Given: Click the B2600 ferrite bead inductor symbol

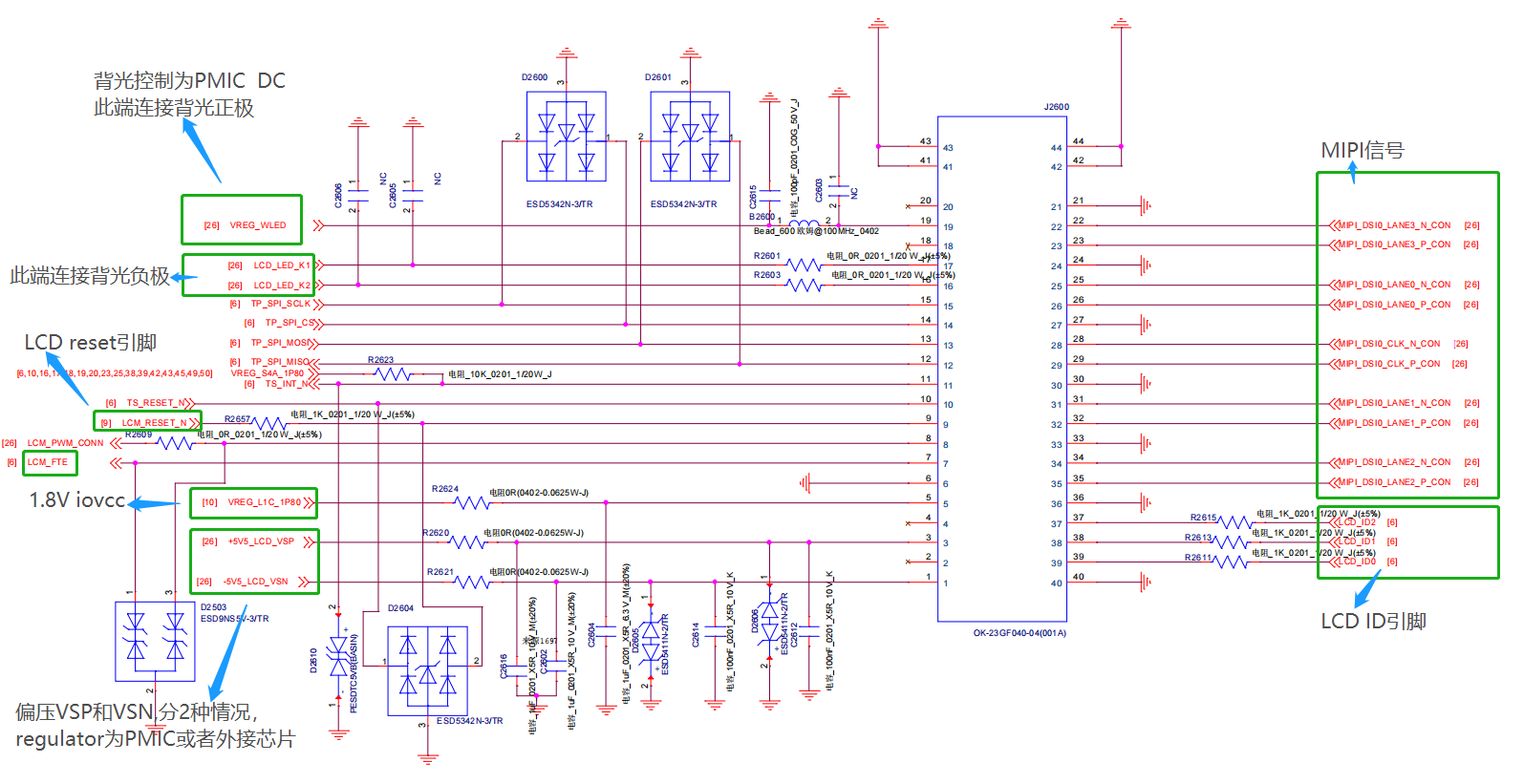Looking at the screenshot, I should [803, 224].
